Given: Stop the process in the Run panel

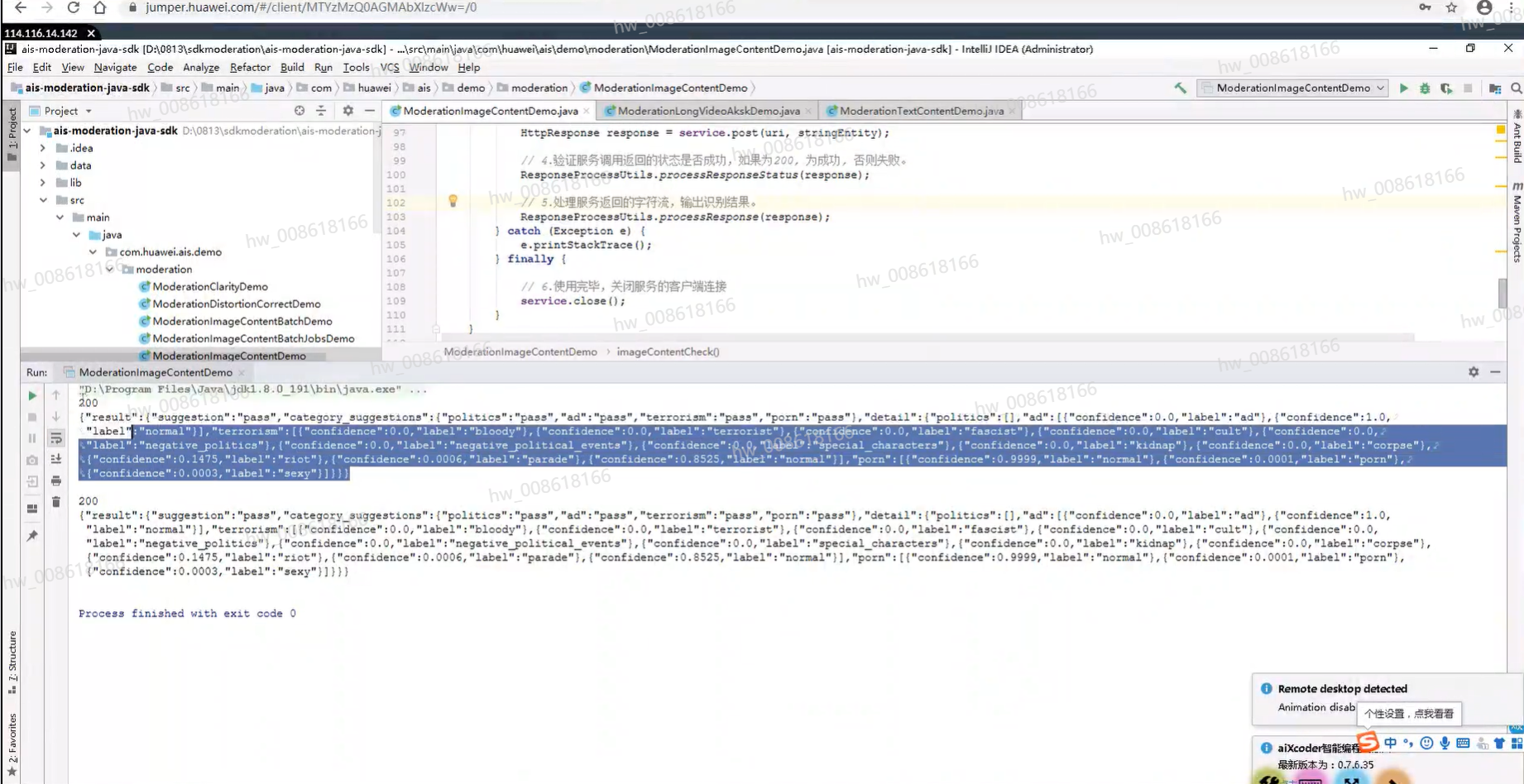Looking at the screenshot, I should click(x=32, y=417).
